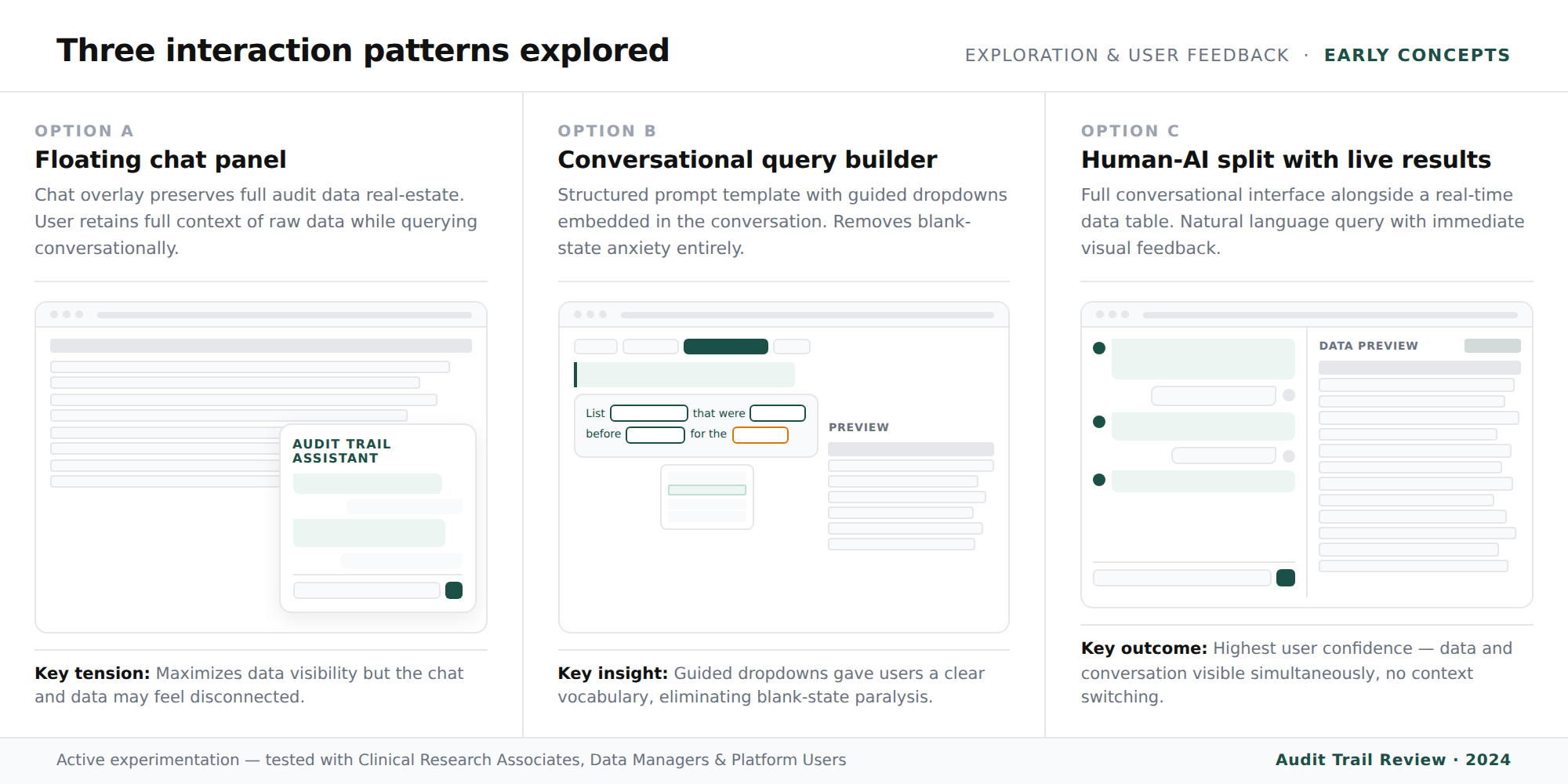Open the dropdown following "that were"

click(x=778, y=413)
